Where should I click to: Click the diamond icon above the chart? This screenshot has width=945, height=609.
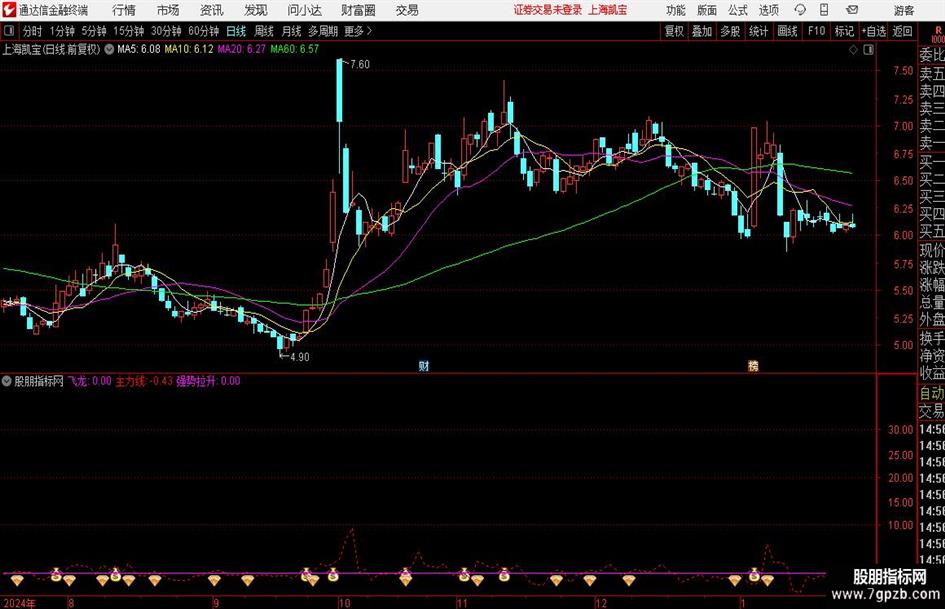click(x=853, y=50)
